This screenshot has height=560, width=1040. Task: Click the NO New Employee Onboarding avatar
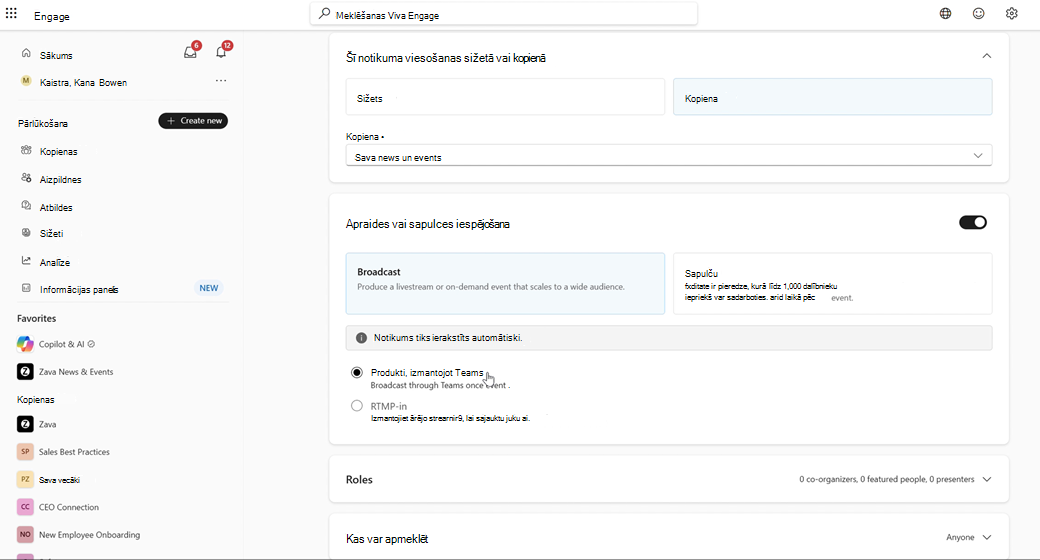[x=25, y=534]
